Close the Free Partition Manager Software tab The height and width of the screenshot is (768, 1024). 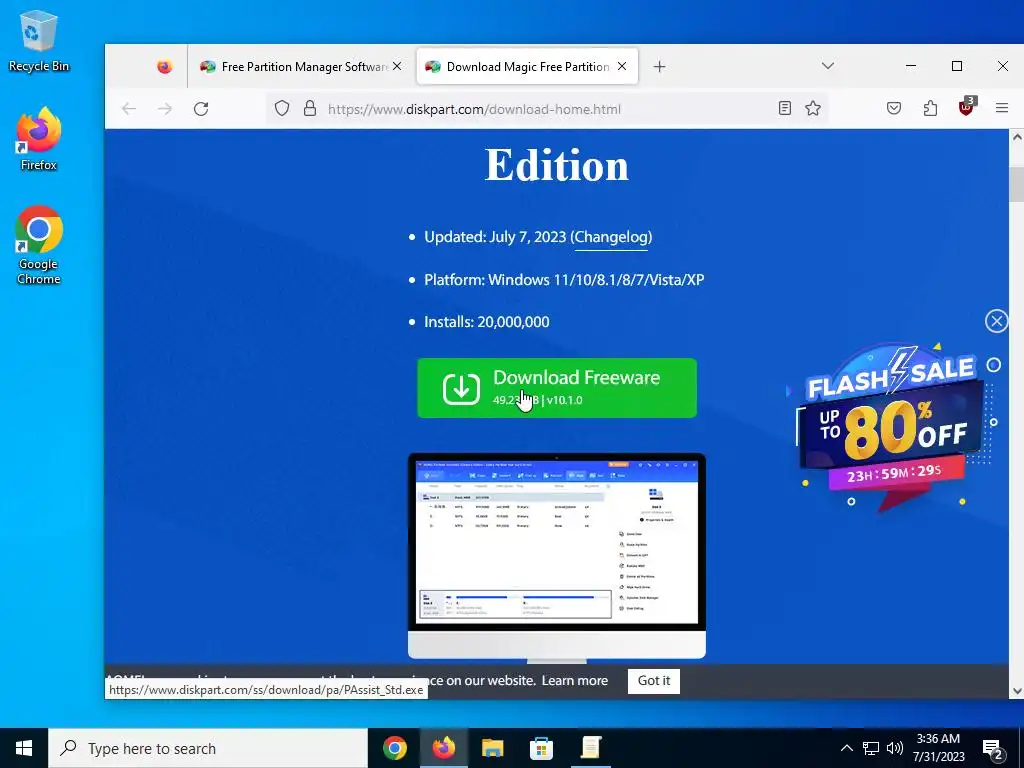(x=397, y=67)
